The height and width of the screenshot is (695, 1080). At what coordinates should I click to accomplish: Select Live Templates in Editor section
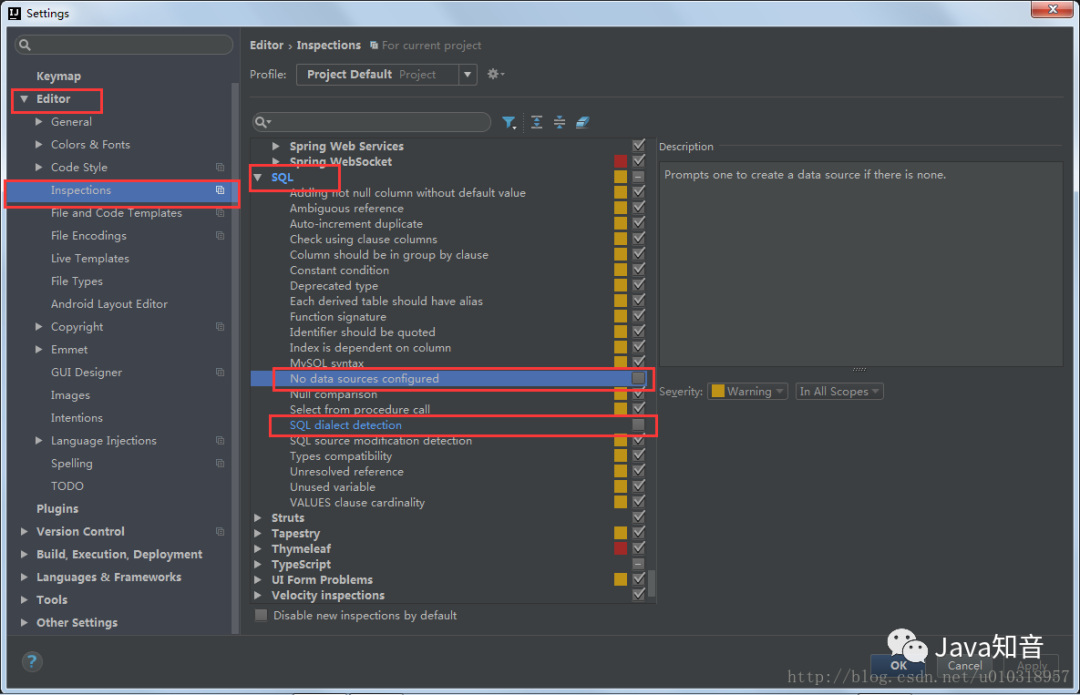pos(90,258)
